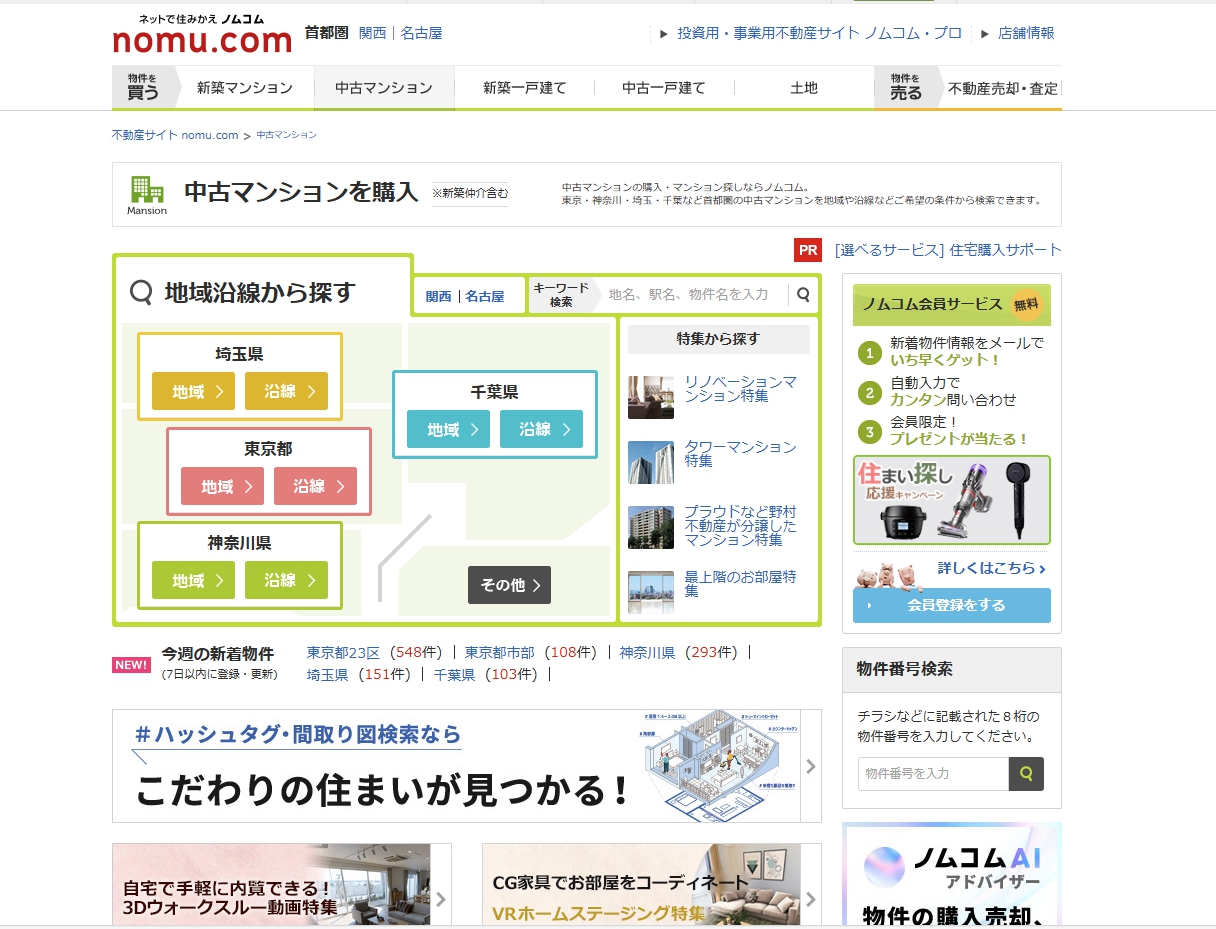This screenshot has width=1216, height=929.
Task: Open 関西 link in the header
Action: [373, 33]
